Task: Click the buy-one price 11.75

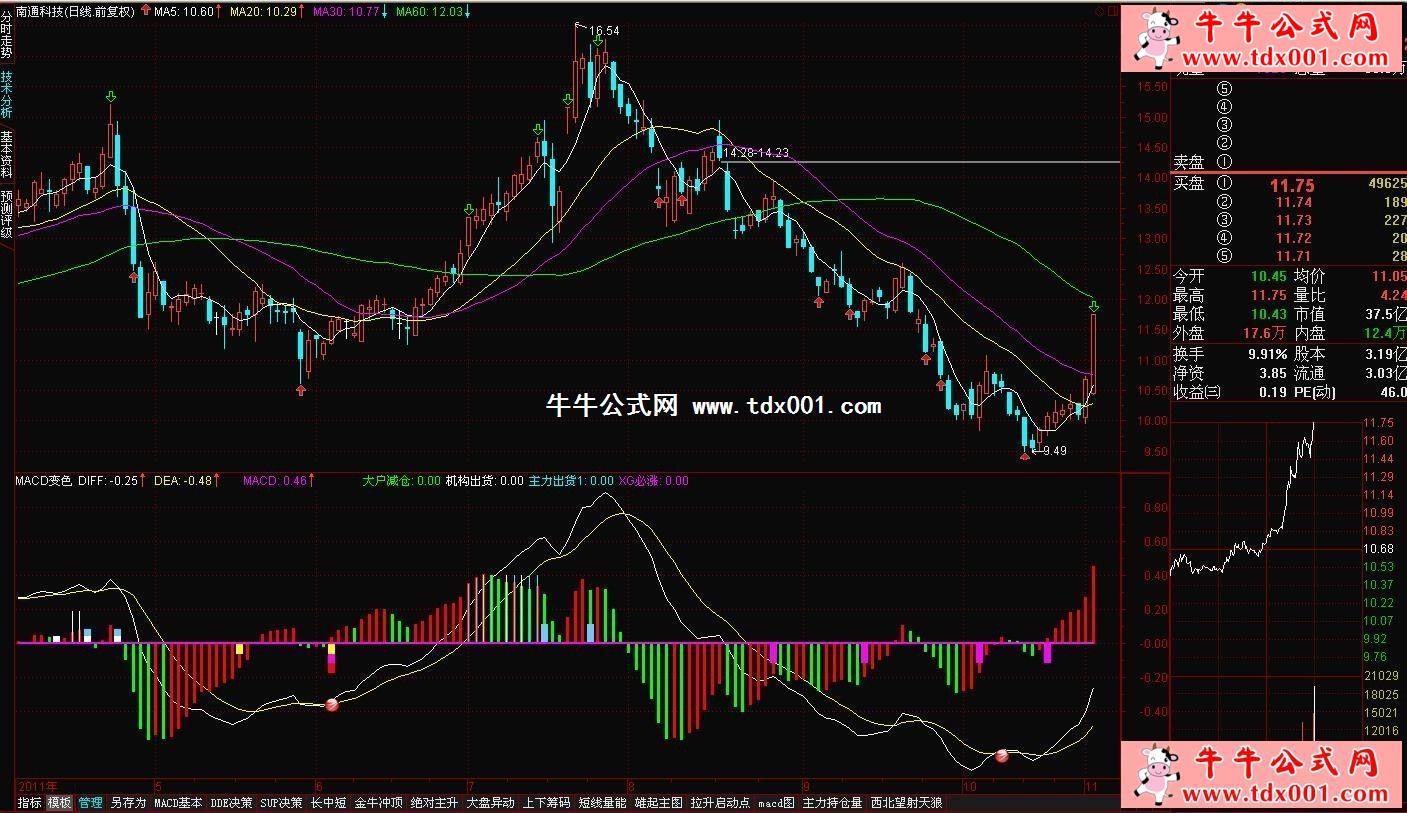Action: (1292, 185)
